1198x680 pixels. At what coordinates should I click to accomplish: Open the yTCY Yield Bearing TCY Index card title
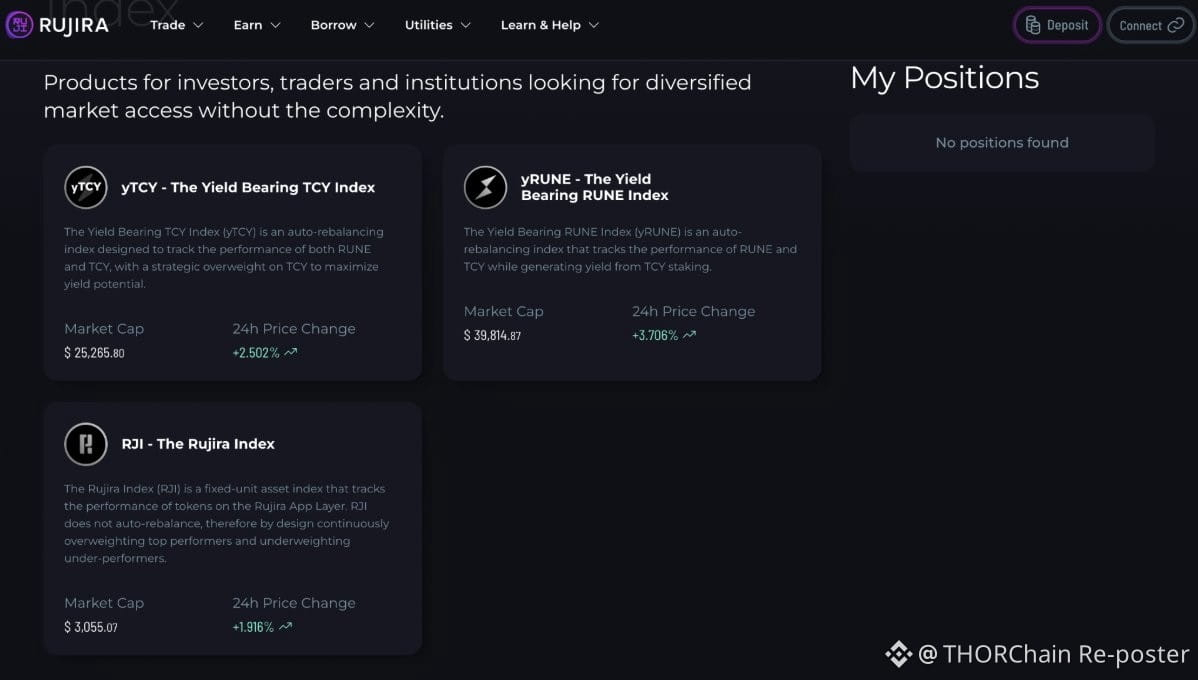[x=248, y=187]
